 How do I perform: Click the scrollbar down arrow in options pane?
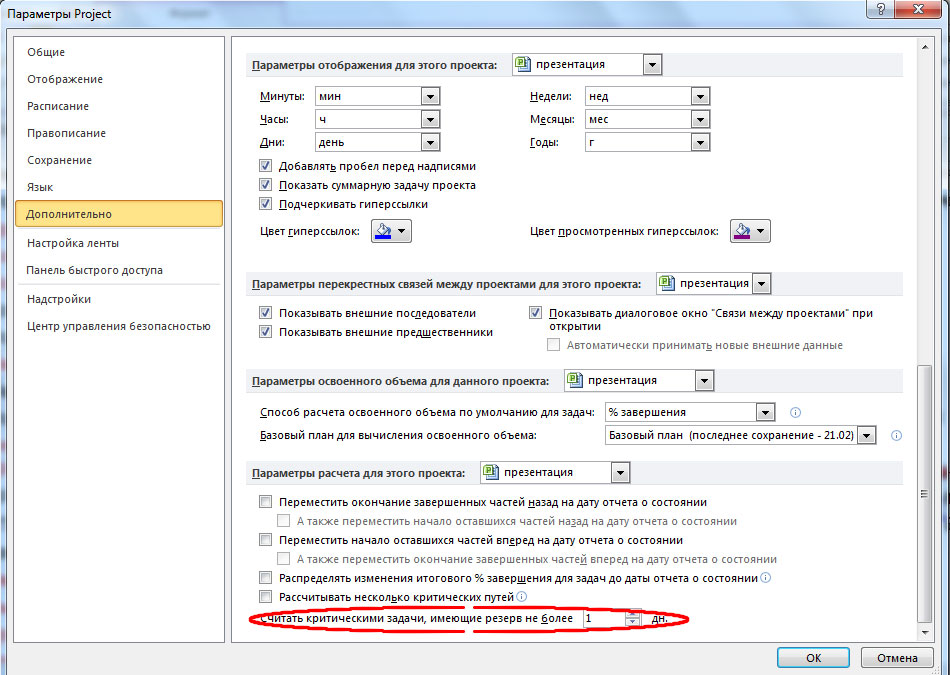pyautogui.click(x=925, y=633)
